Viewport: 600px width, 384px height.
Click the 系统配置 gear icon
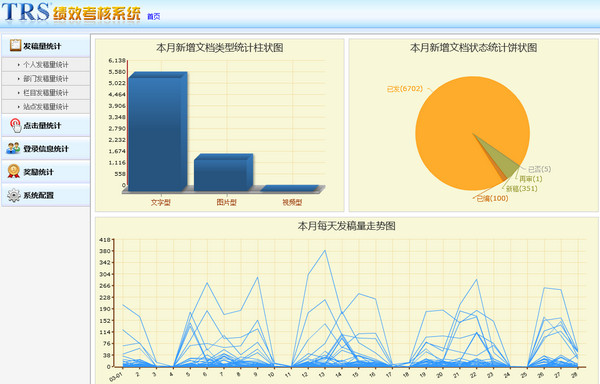[x=14, y=195]
